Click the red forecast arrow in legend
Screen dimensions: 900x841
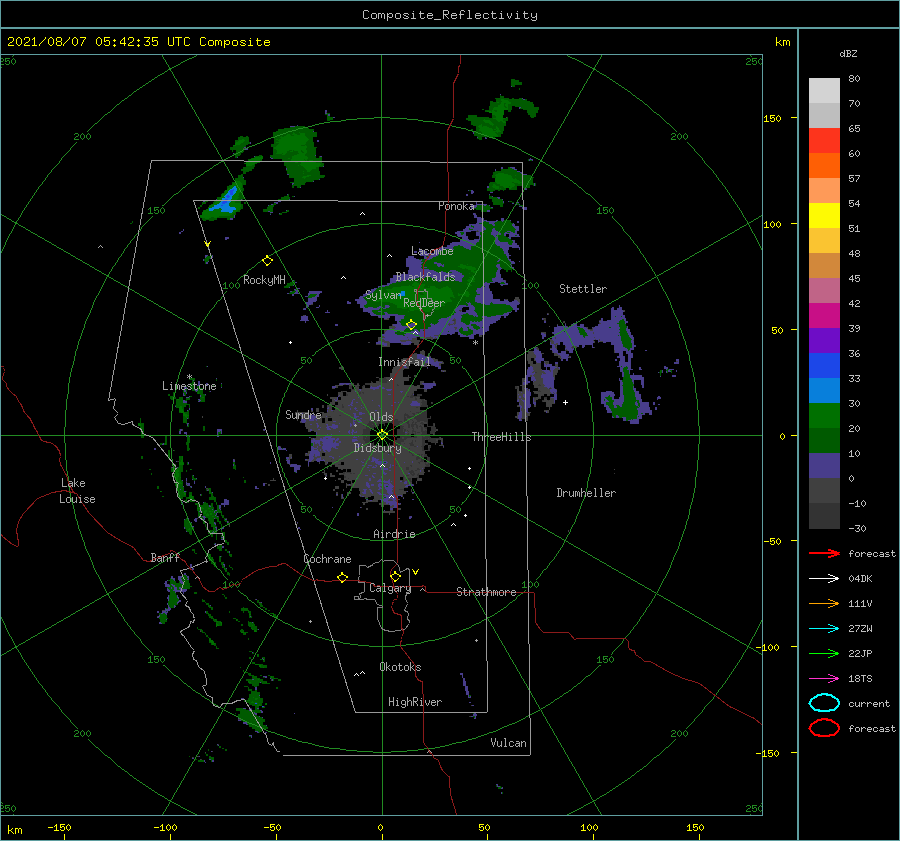pos(824,553)
